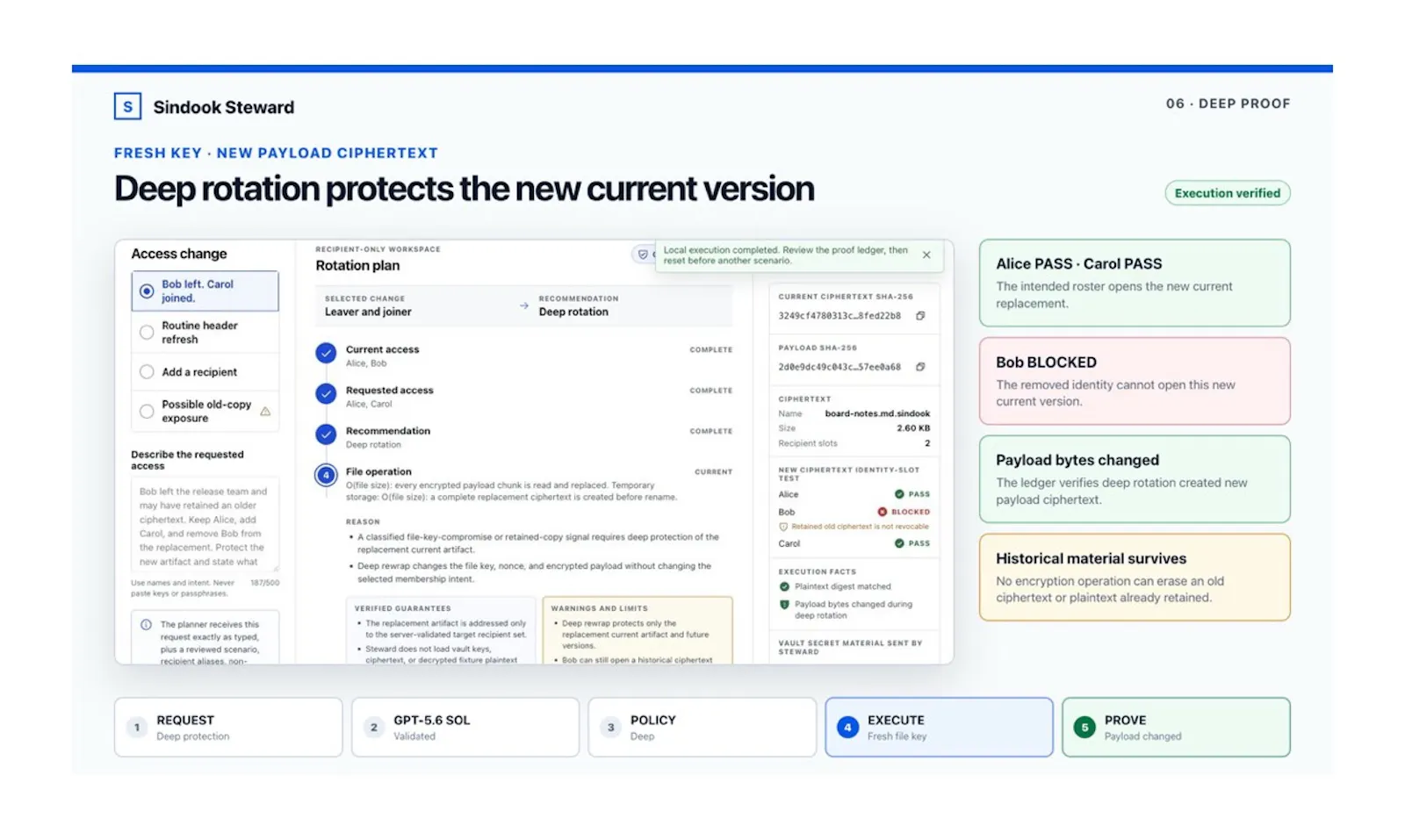Screen dimensions: 1405x840
Task: Click 'FRESH KEY · NEW PAYLOAD CIPHERTEXT' subtitle
Action: 276,153
